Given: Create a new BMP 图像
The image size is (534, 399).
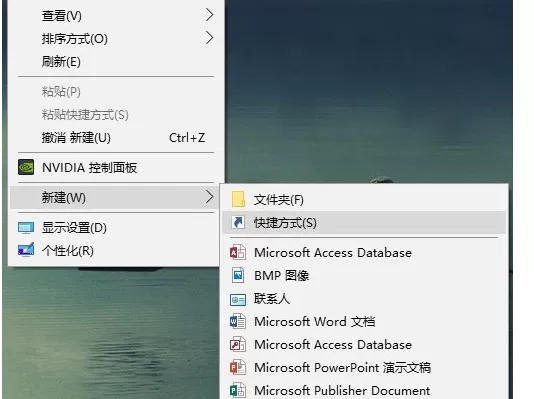Looking at the screenshot, I should pos(282,275).
